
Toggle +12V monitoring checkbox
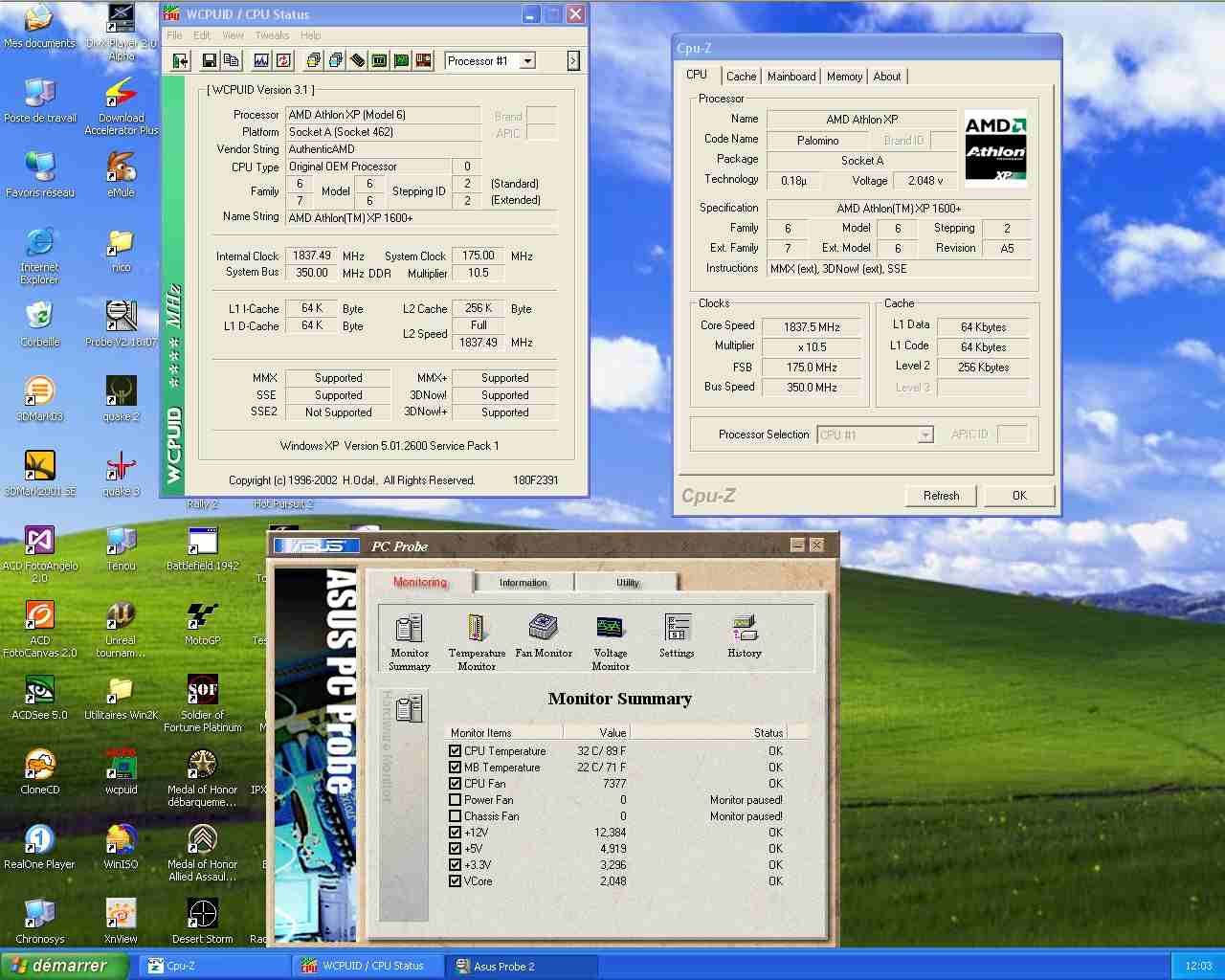[456, 833]
